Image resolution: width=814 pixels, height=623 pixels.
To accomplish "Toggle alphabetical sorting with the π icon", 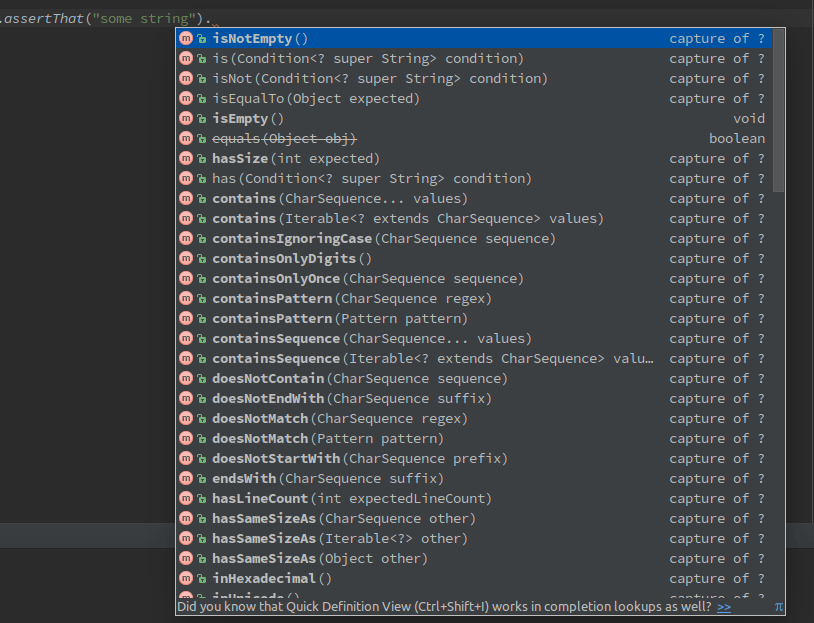I will [x=778, y=606].
